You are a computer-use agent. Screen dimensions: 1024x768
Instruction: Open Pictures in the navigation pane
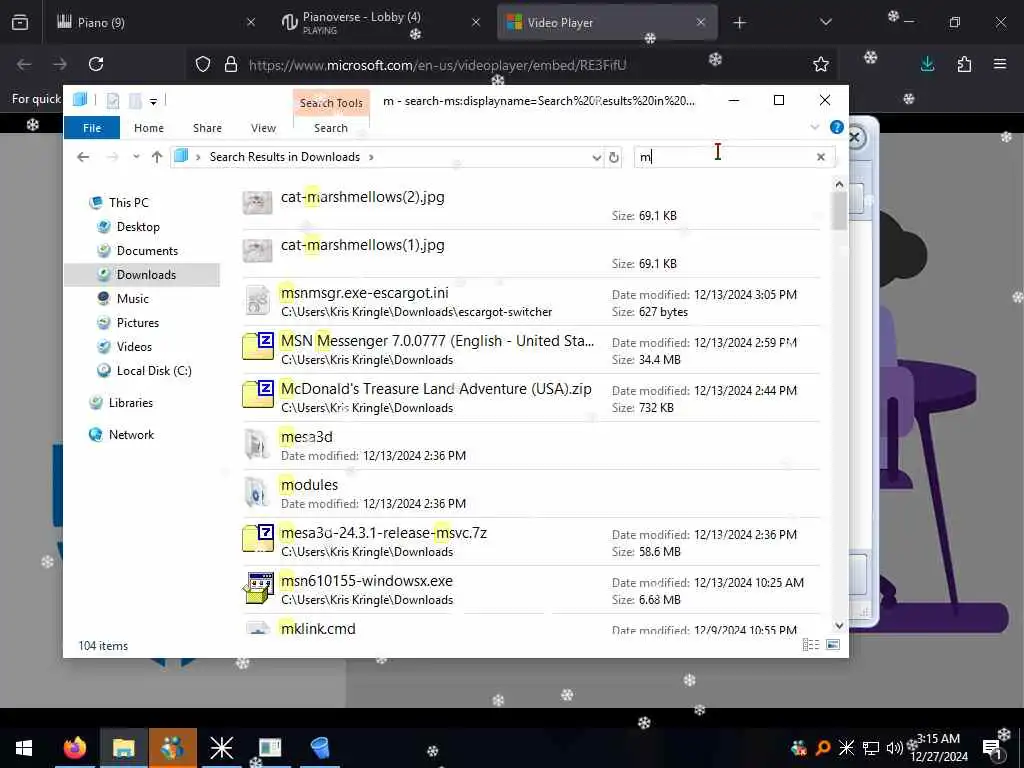tap(137, 323)
